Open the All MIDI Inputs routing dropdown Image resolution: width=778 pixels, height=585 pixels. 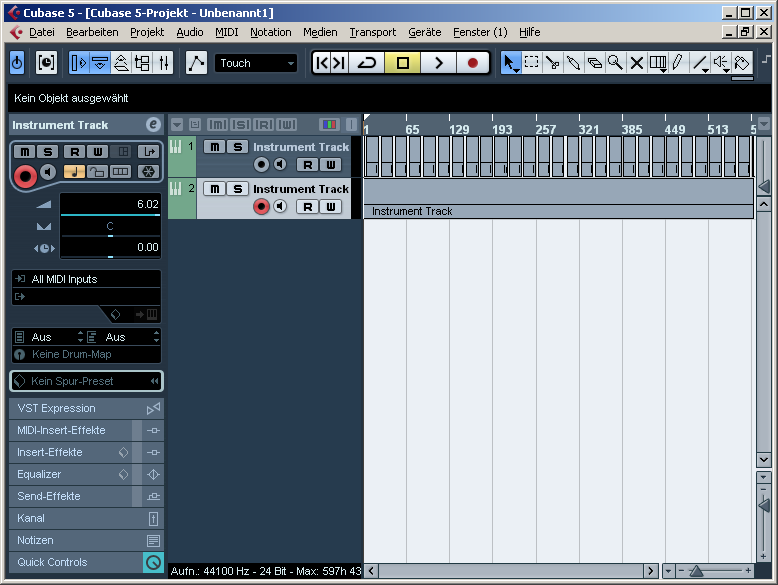(86, 279)
